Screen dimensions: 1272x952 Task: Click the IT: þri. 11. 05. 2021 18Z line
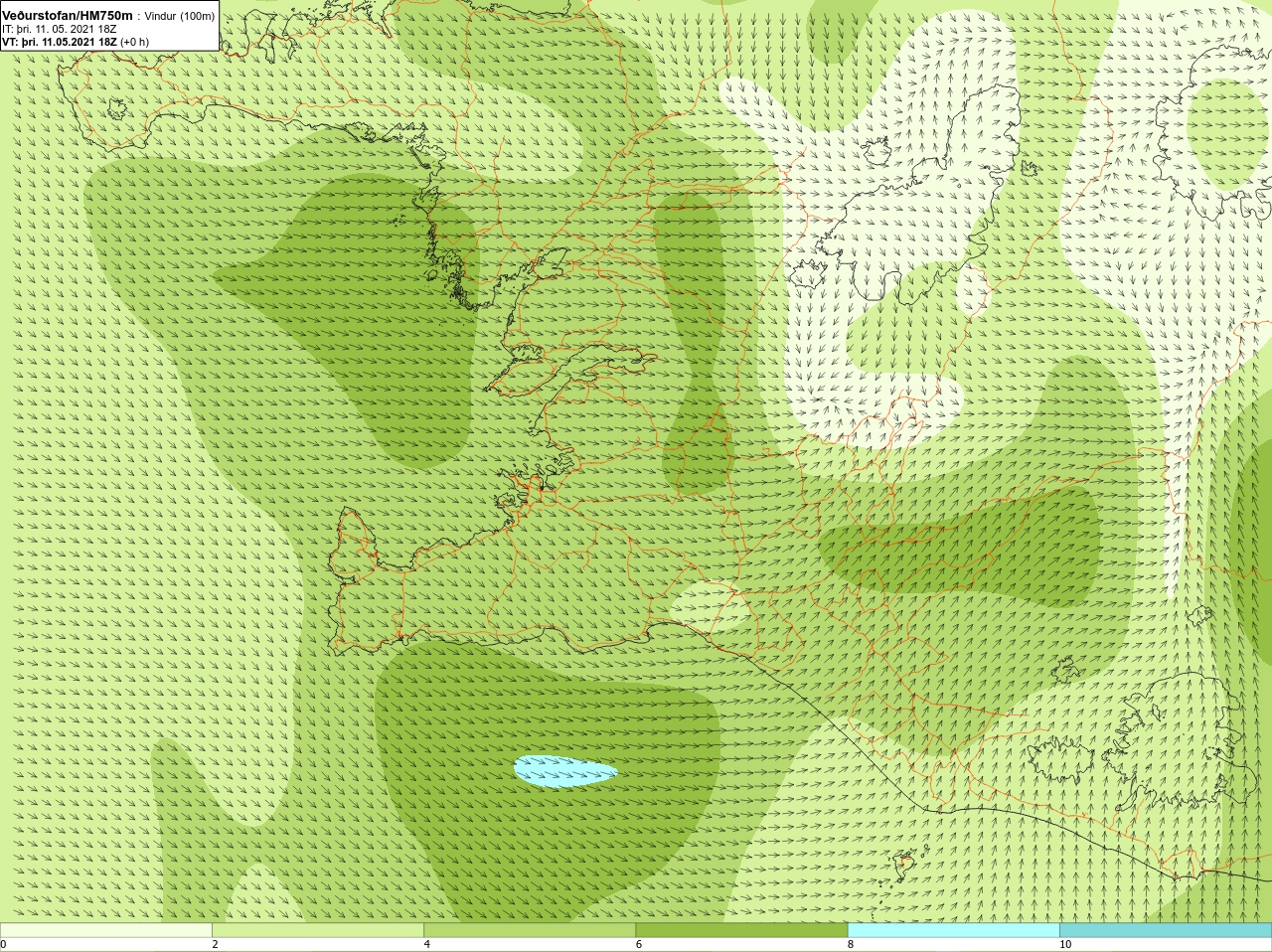click(x=60, y=29)
